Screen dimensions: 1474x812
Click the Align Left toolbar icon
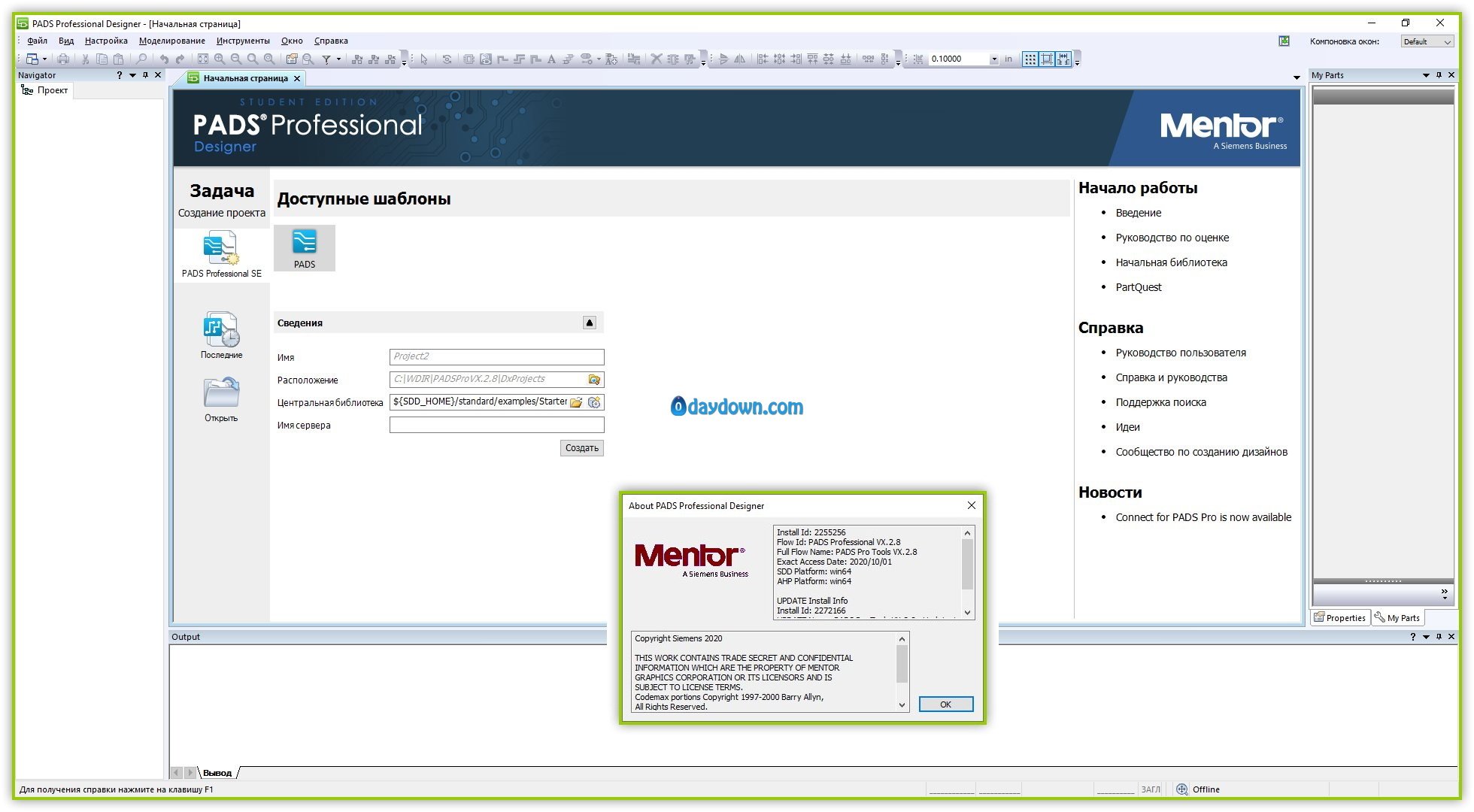(763, 59)
